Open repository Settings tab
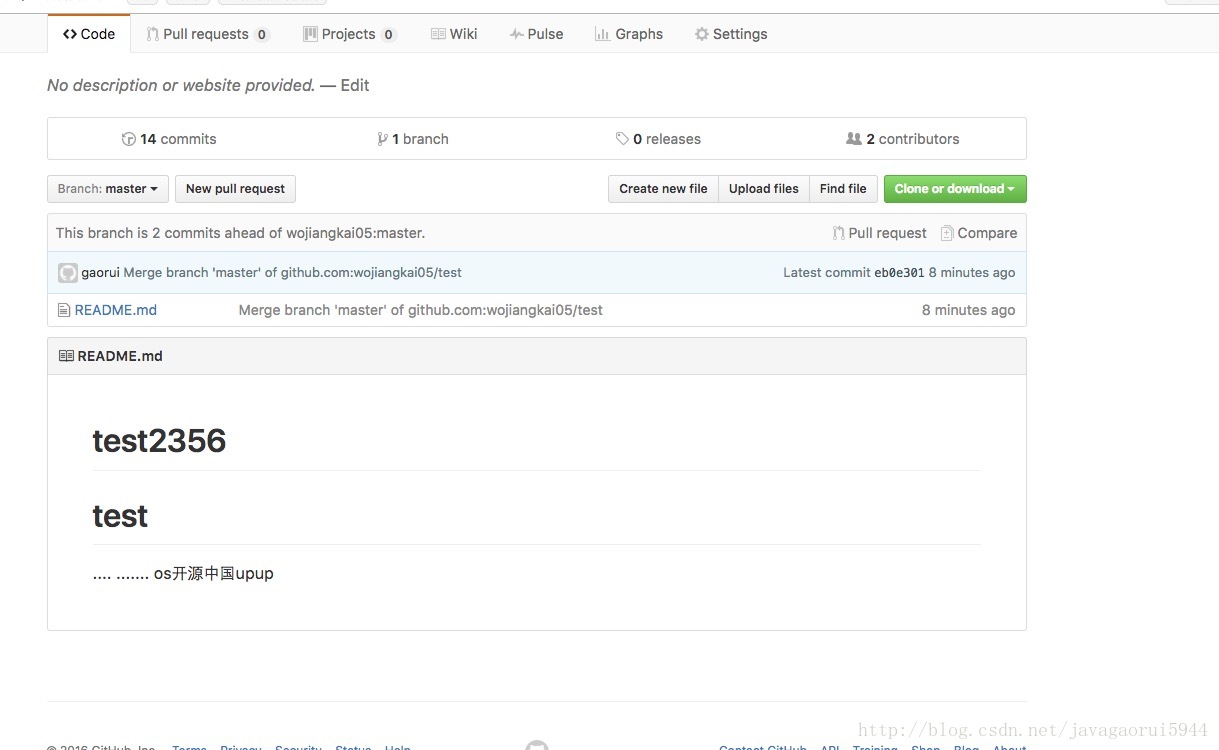1219x750 pixels. tap(731, 34)
